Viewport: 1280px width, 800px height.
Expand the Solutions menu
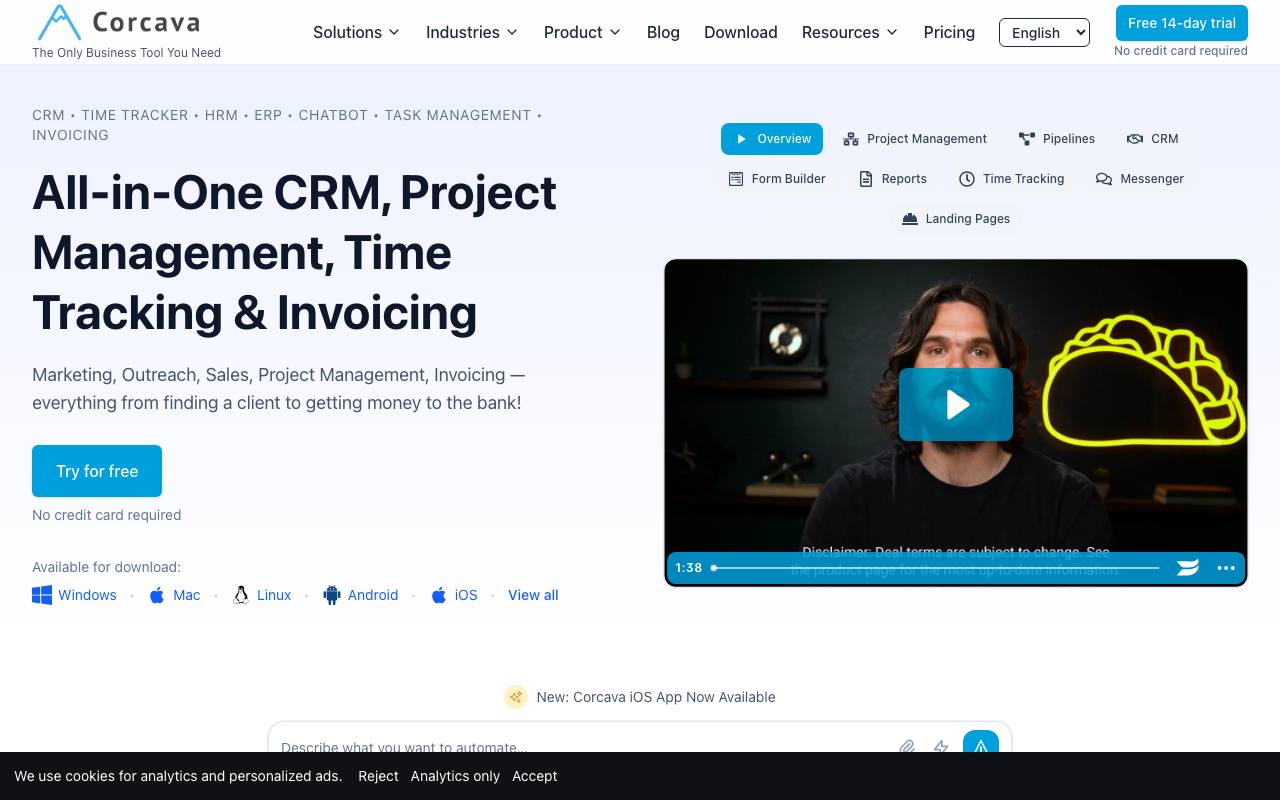tap(356, 32)
